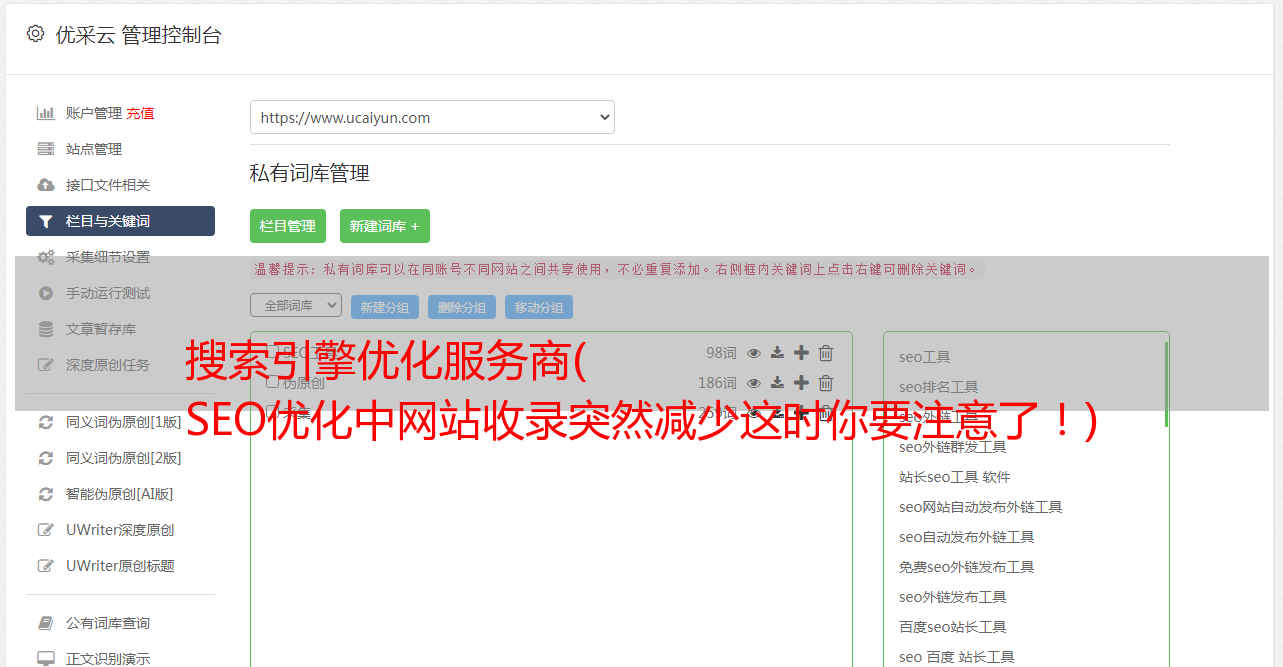
Task: Download the 98词 library via its download icon
Action: coord(778,353)
